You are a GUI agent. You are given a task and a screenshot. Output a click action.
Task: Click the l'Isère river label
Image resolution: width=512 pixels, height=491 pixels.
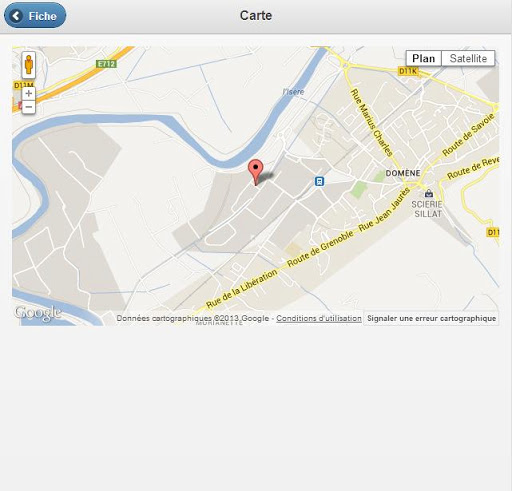(x=293, y=92)
